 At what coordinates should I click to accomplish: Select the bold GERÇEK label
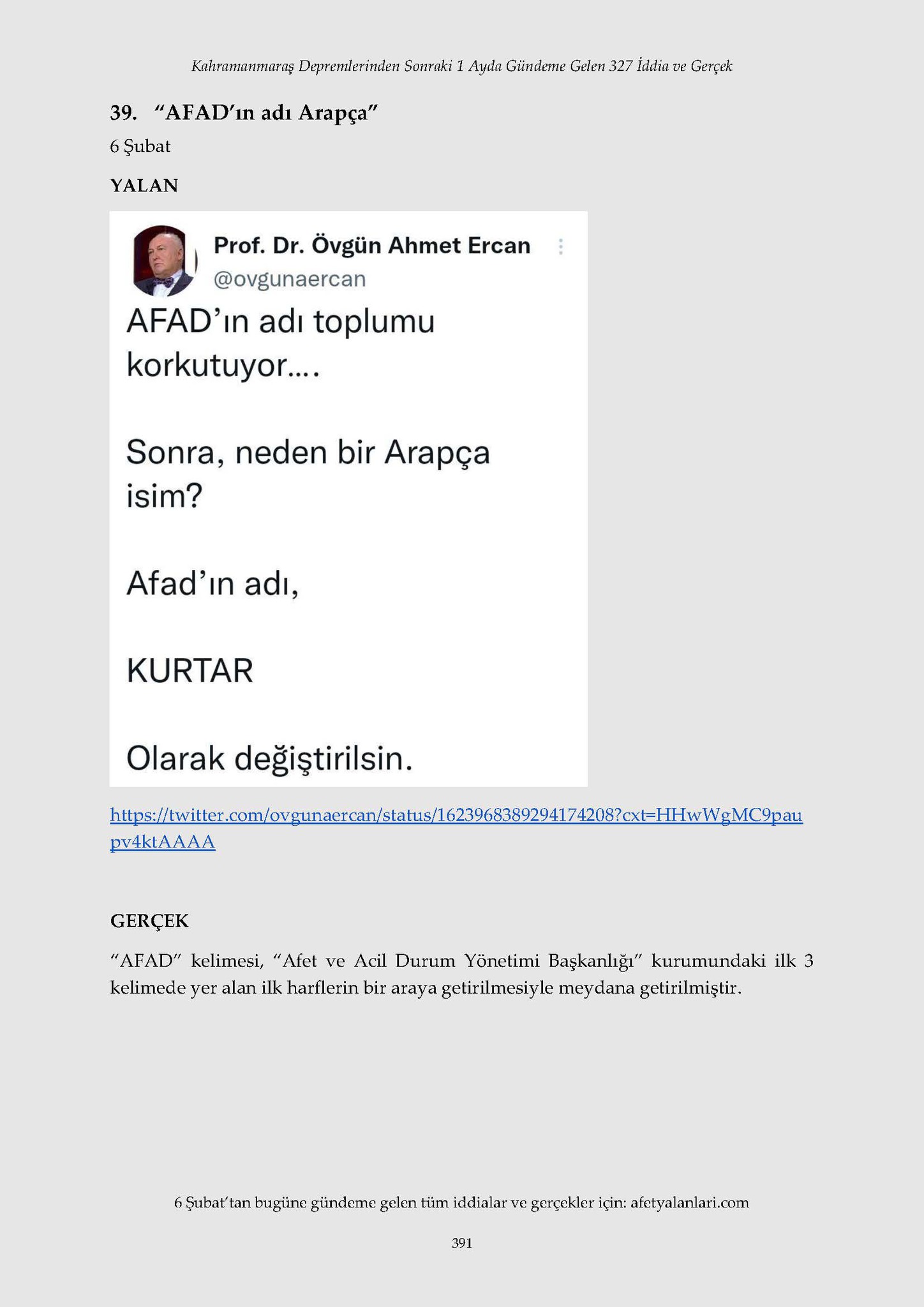point(149,921)
